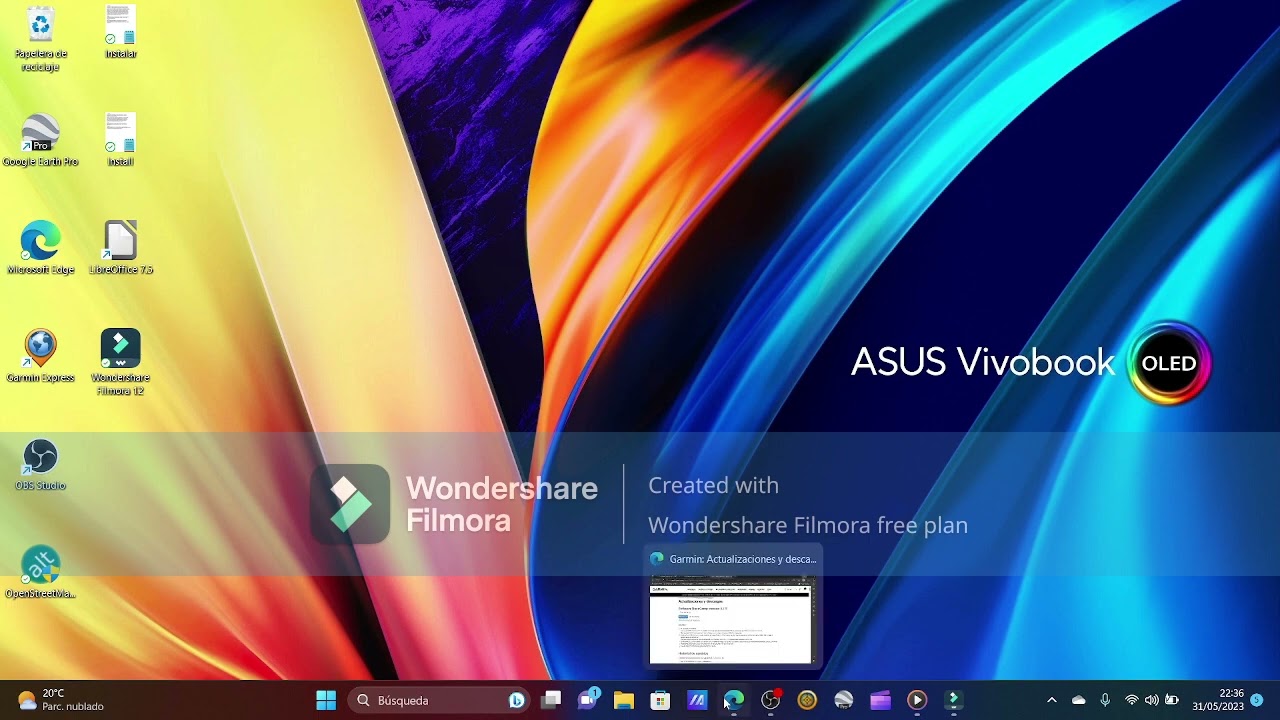Open the purple clapperboard taskbar icon
This screenshot has width=1280, height=720.
880,700
